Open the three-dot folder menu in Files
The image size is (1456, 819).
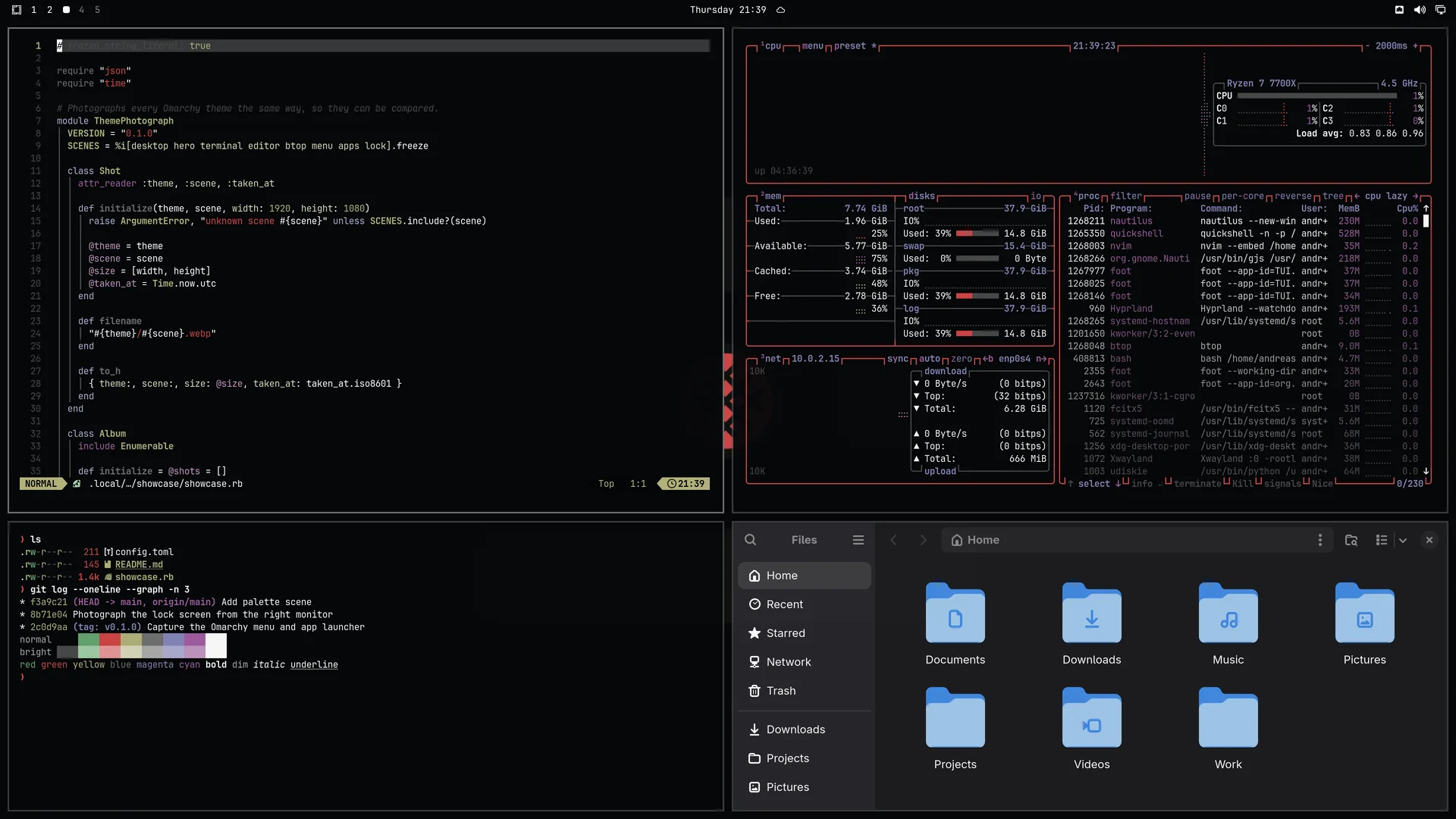coord(1320,540)
